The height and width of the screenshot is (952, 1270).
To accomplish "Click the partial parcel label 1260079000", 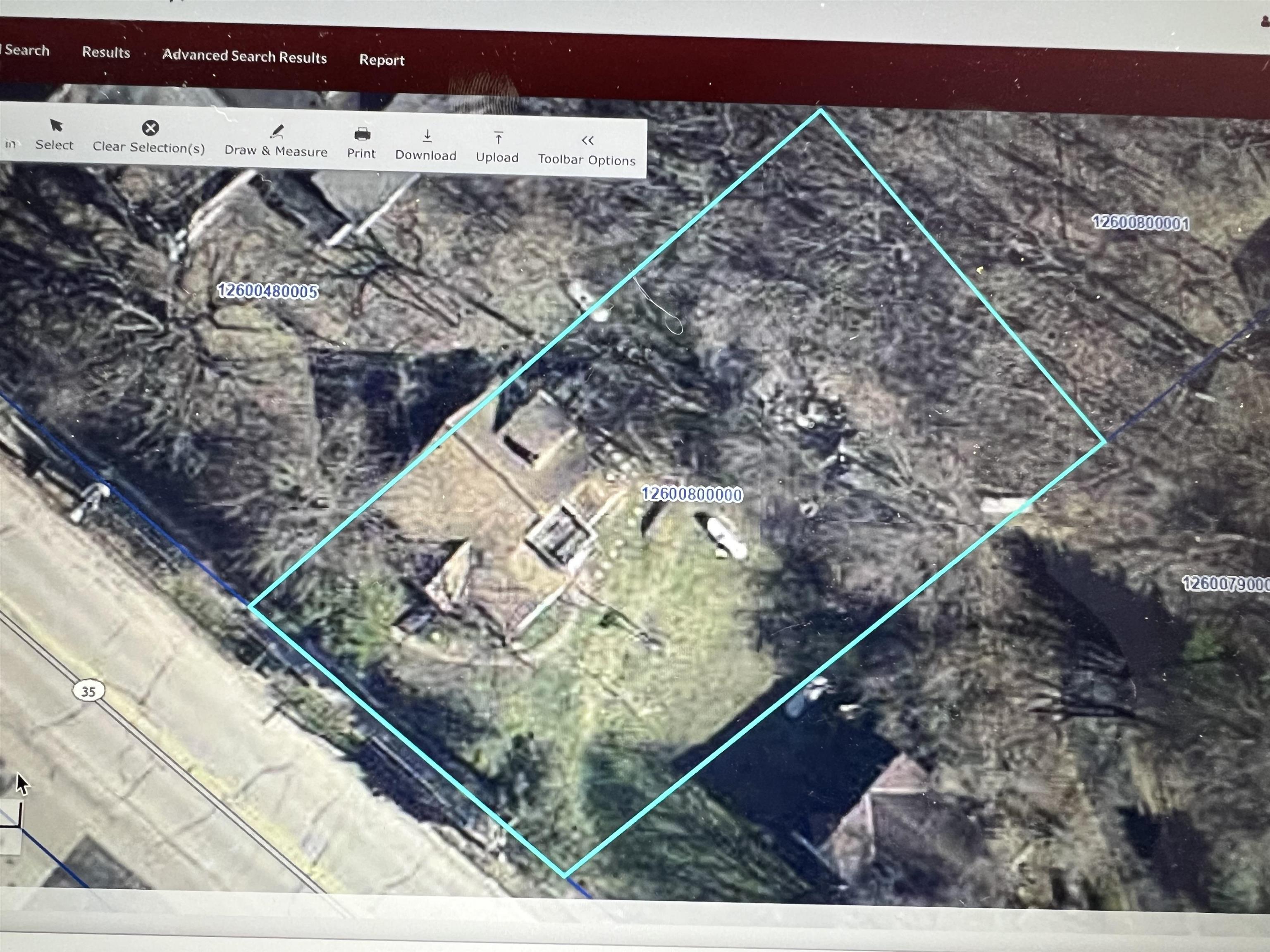I will [x=1225, y=583].
